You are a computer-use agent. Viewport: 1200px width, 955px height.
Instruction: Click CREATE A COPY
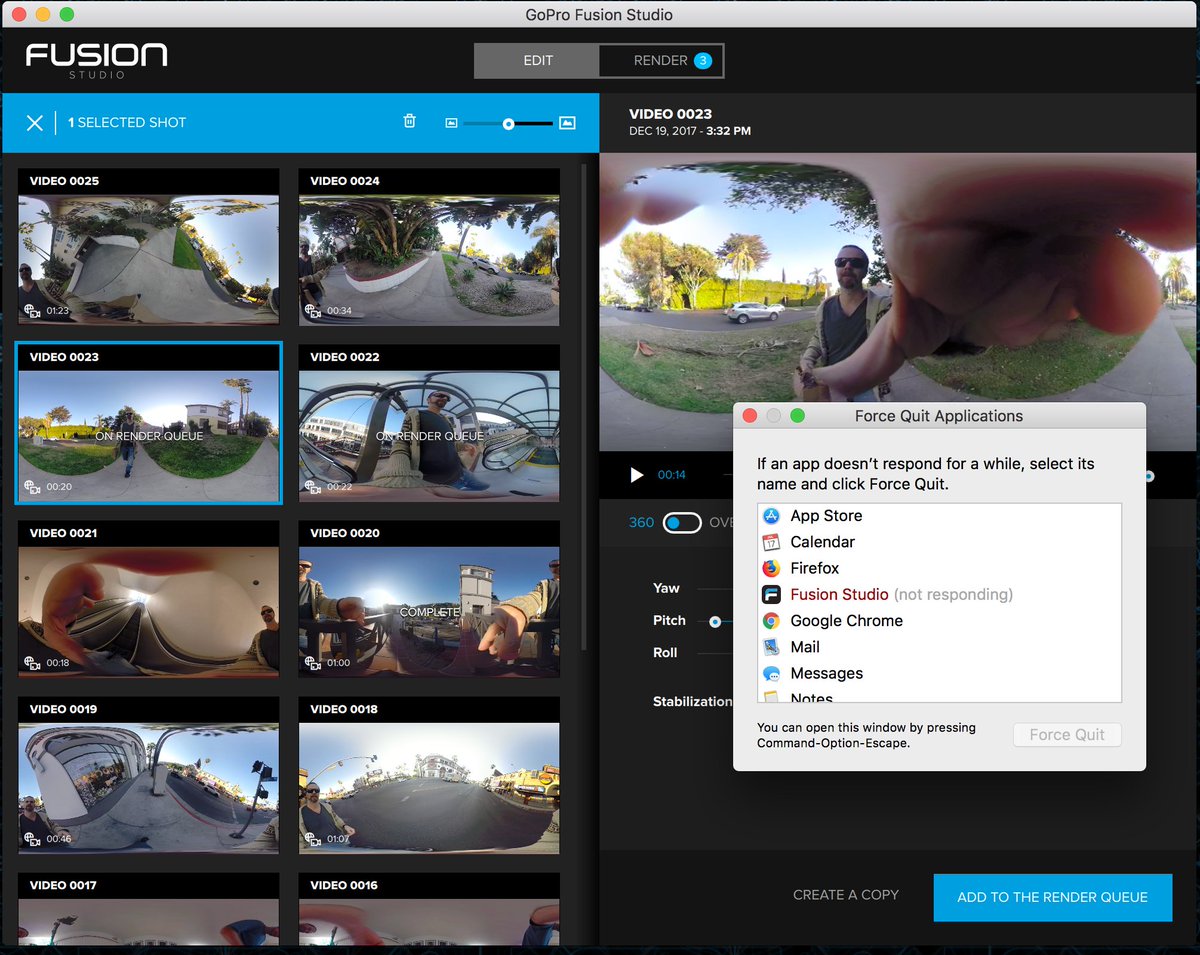846,895
